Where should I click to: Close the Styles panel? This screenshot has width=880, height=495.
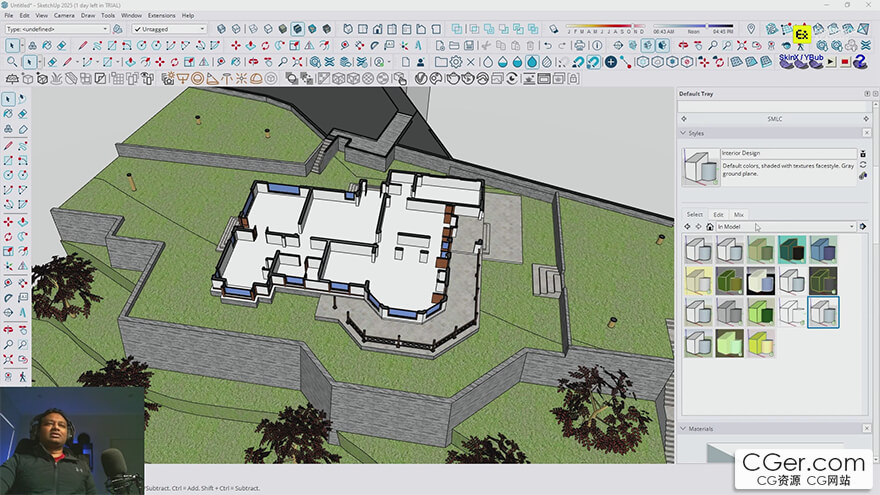click(x=867, y=133)
